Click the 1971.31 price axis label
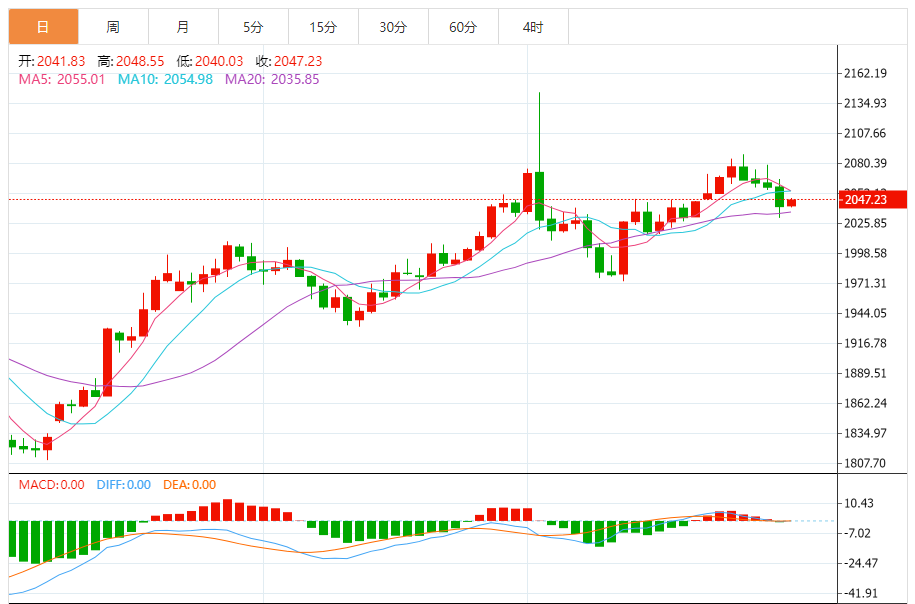Image resolution: width=915 pixels, height=604 pixels. 865,284
